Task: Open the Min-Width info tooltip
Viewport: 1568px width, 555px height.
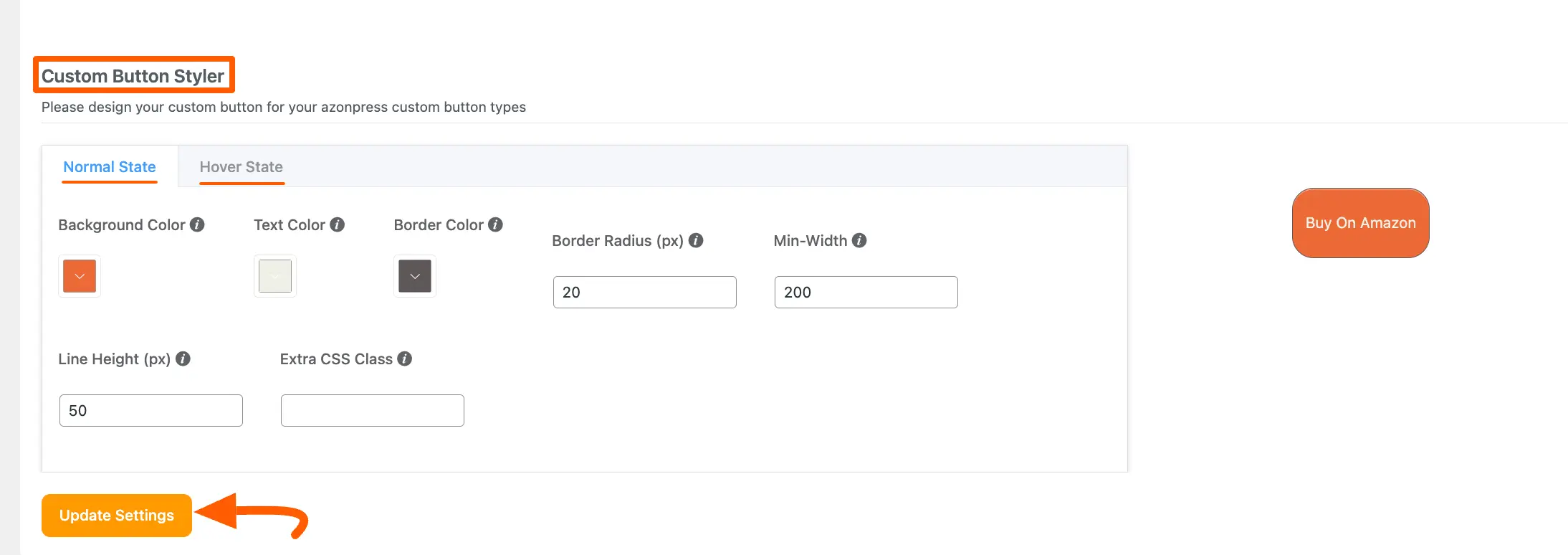Action: click(x=861, y=241)
